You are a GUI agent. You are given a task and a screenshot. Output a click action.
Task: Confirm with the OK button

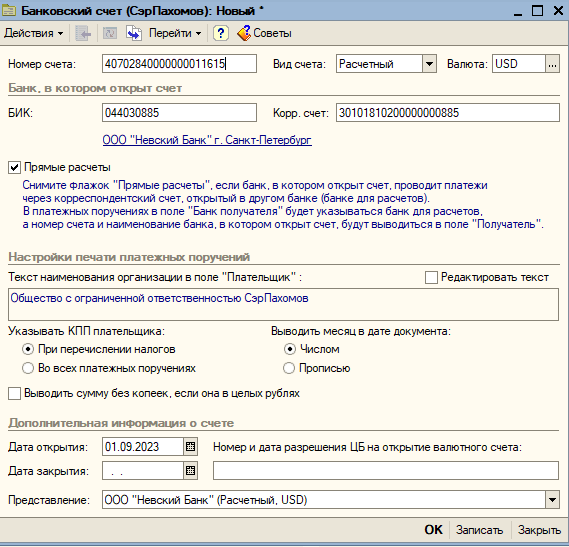[434, 530]
